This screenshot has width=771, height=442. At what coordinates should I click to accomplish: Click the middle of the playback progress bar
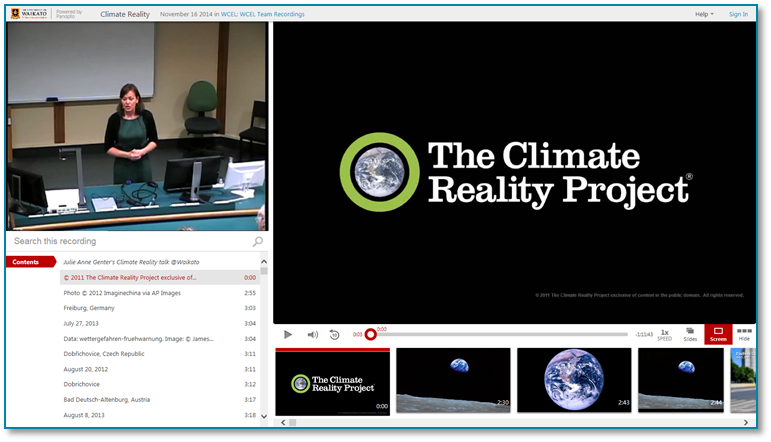(x=500, y=334)
